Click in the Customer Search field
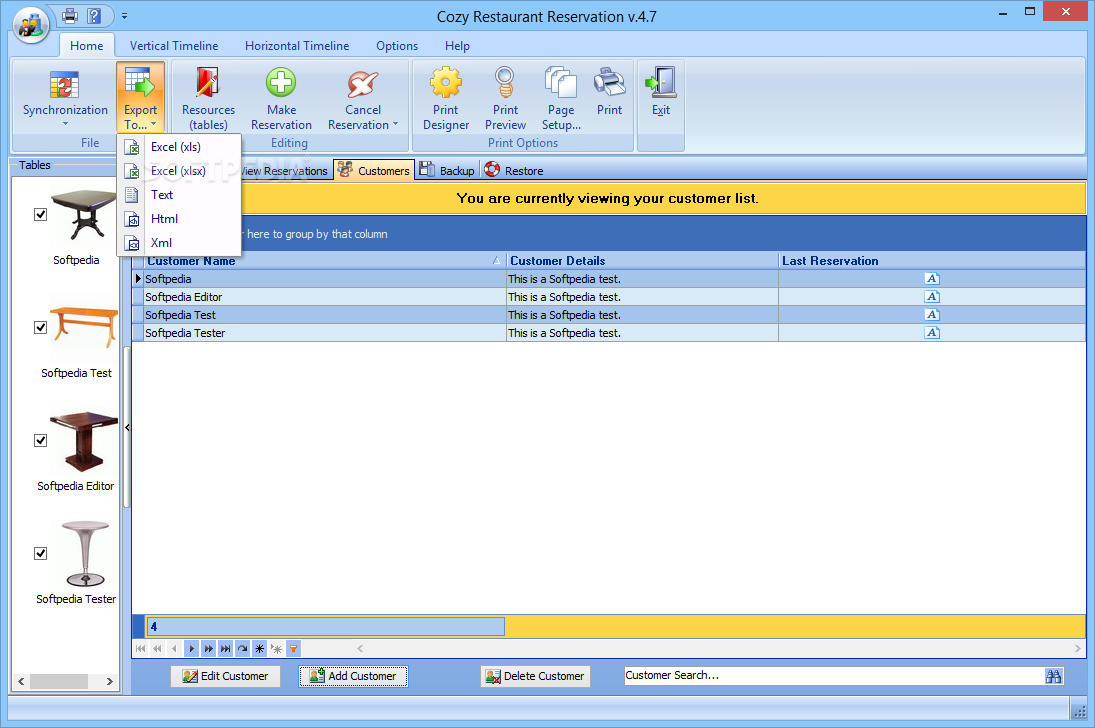This screenshot has width=1095, height=728. pyautogui.click(x=834, y=676)
